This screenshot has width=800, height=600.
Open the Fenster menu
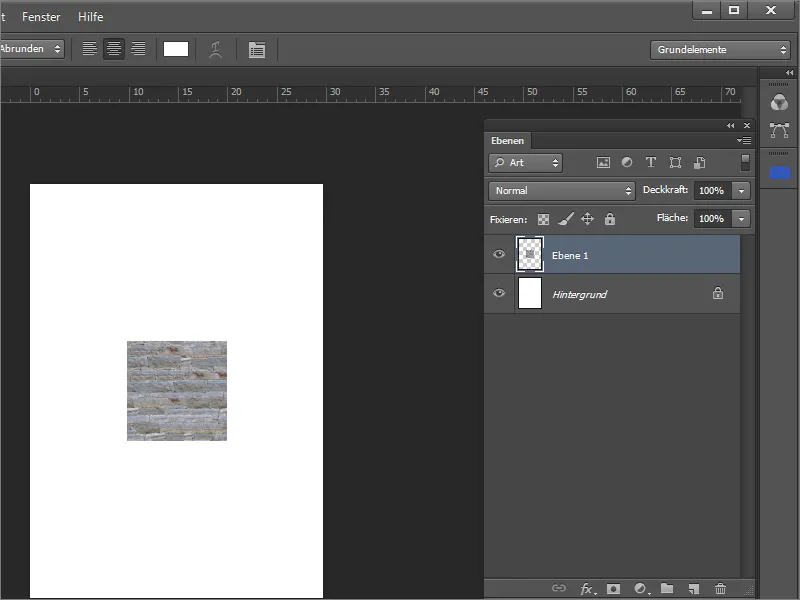pos(41,17)
